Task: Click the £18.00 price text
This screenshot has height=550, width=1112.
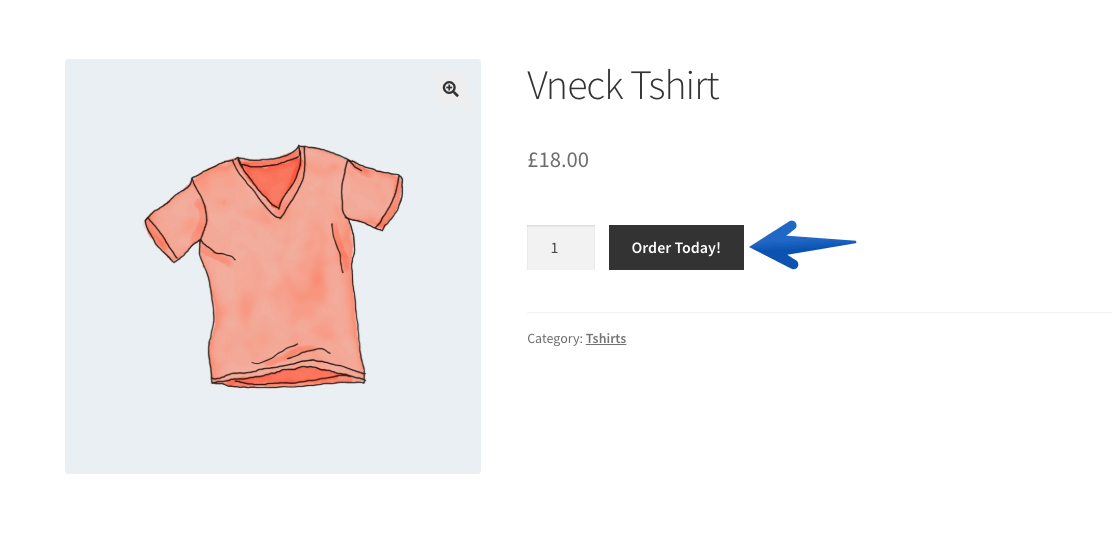Action: pyautogui.click(x=557, y=160)
